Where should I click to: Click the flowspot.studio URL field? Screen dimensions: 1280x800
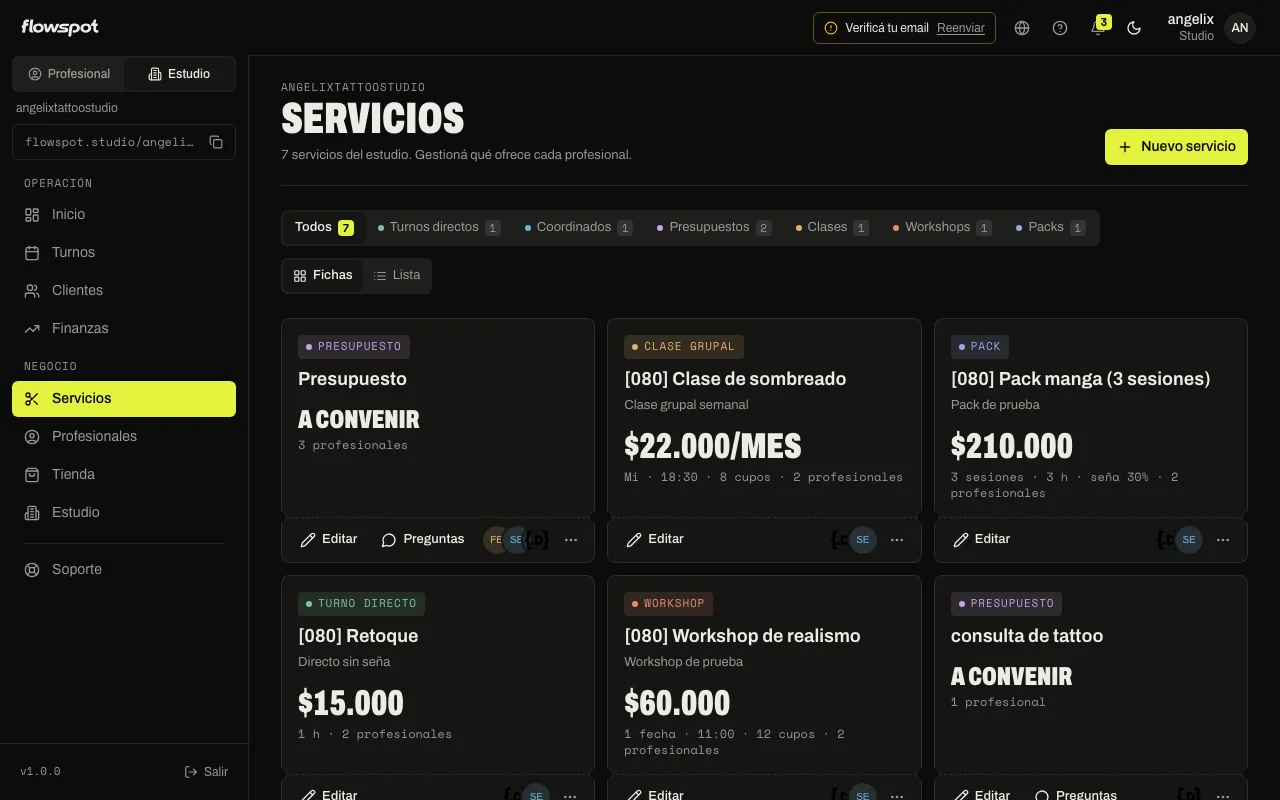coord(124,142)
